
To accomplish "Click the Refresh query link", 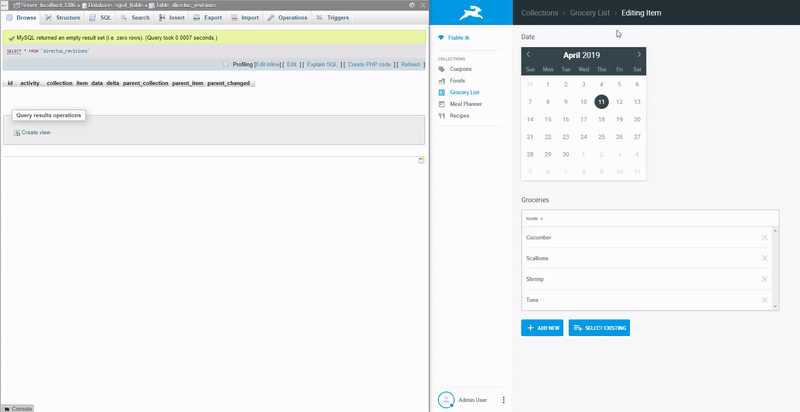I will [411, 64].
